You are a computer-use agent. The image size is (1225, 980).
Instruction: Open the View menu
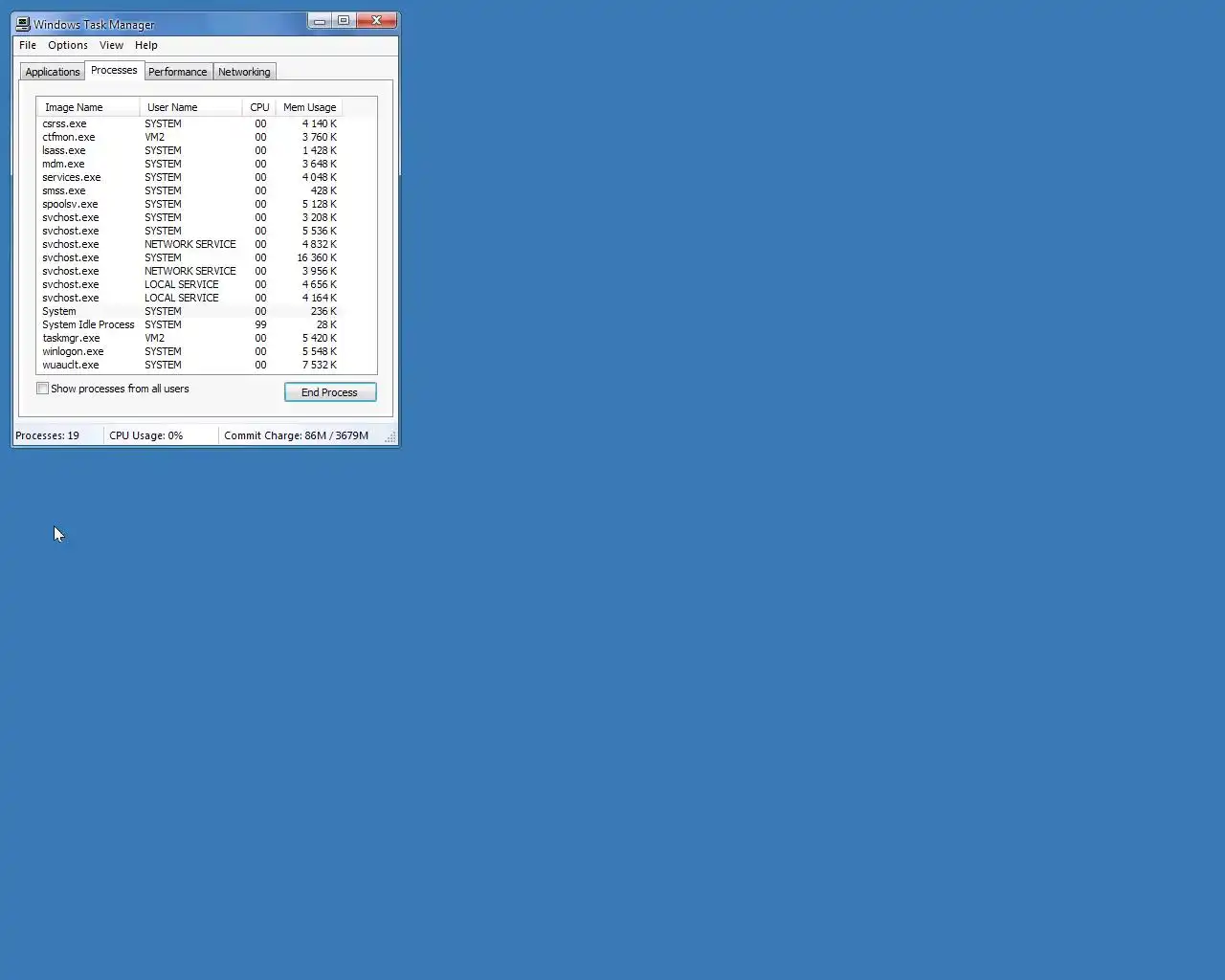click(111, 45)
